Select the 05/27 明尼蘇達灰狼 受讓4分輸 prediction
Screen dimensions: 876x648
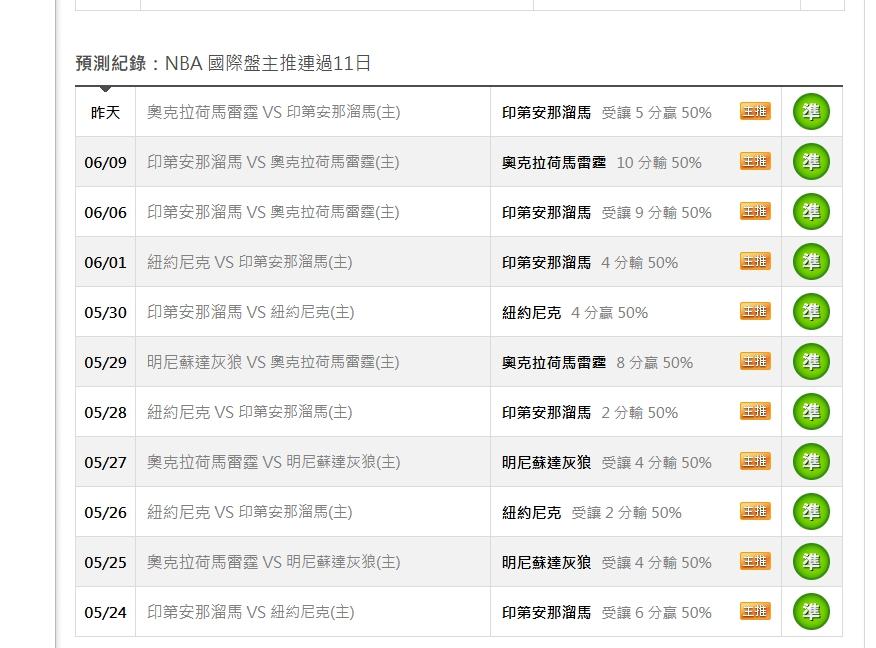[x=607, y=463]
